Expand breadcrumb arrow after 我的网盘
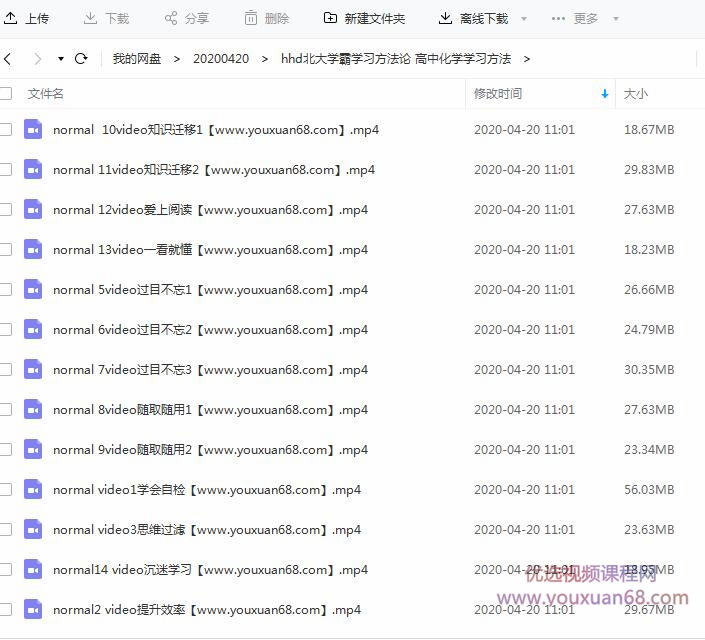Screen dimensions: 705x640 (x=177, y=59)
